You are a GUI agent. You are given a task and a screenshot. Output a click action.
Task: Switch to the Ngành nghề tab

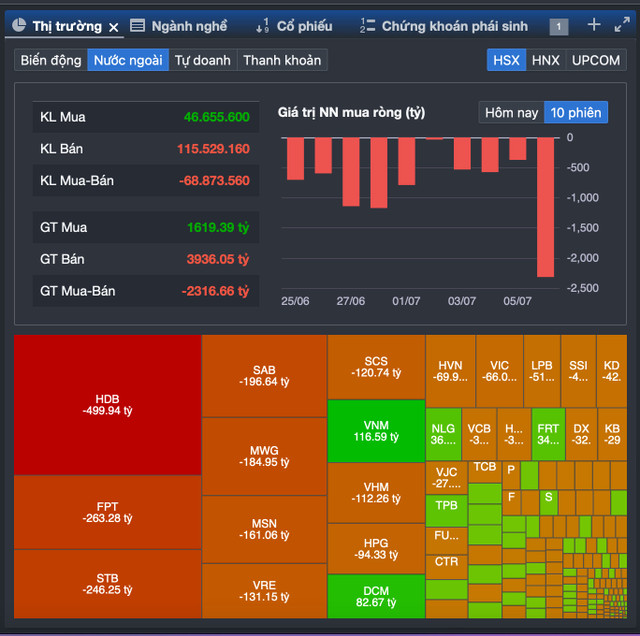pos(189,26)
